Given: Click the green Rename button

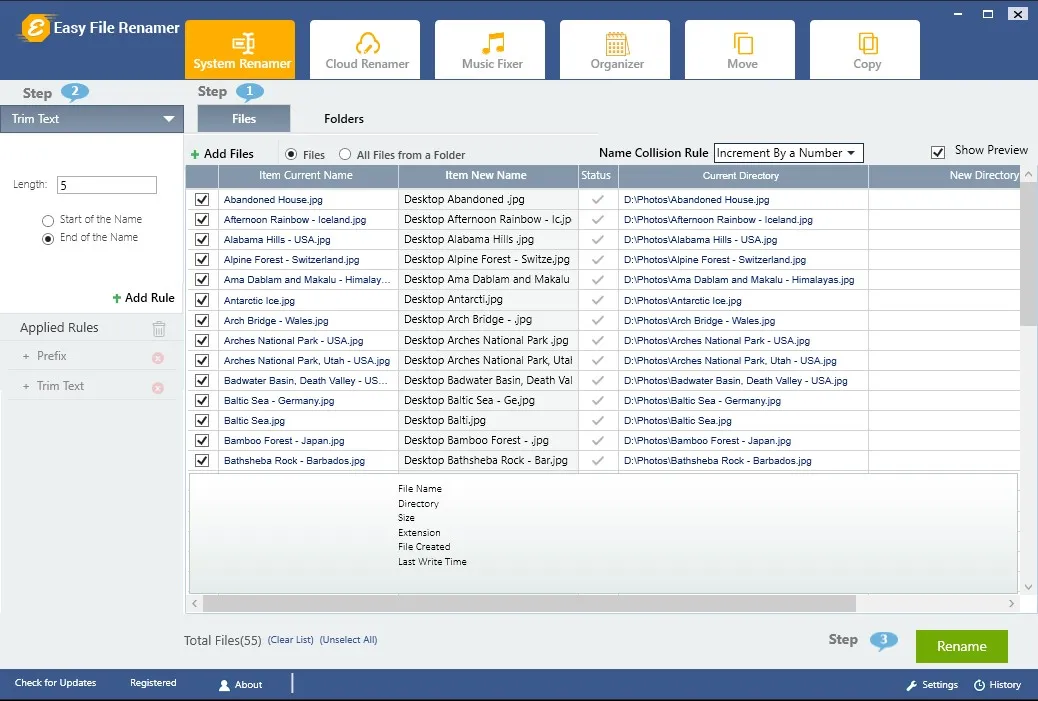Looking at the screenshot, I should point(961,646).
